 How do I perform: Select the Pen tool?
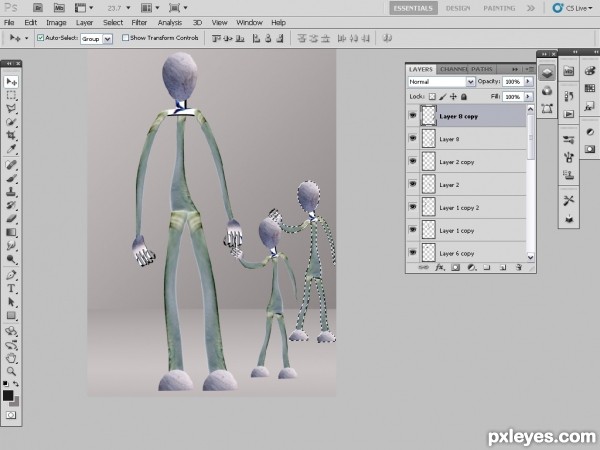pos(11,275)
